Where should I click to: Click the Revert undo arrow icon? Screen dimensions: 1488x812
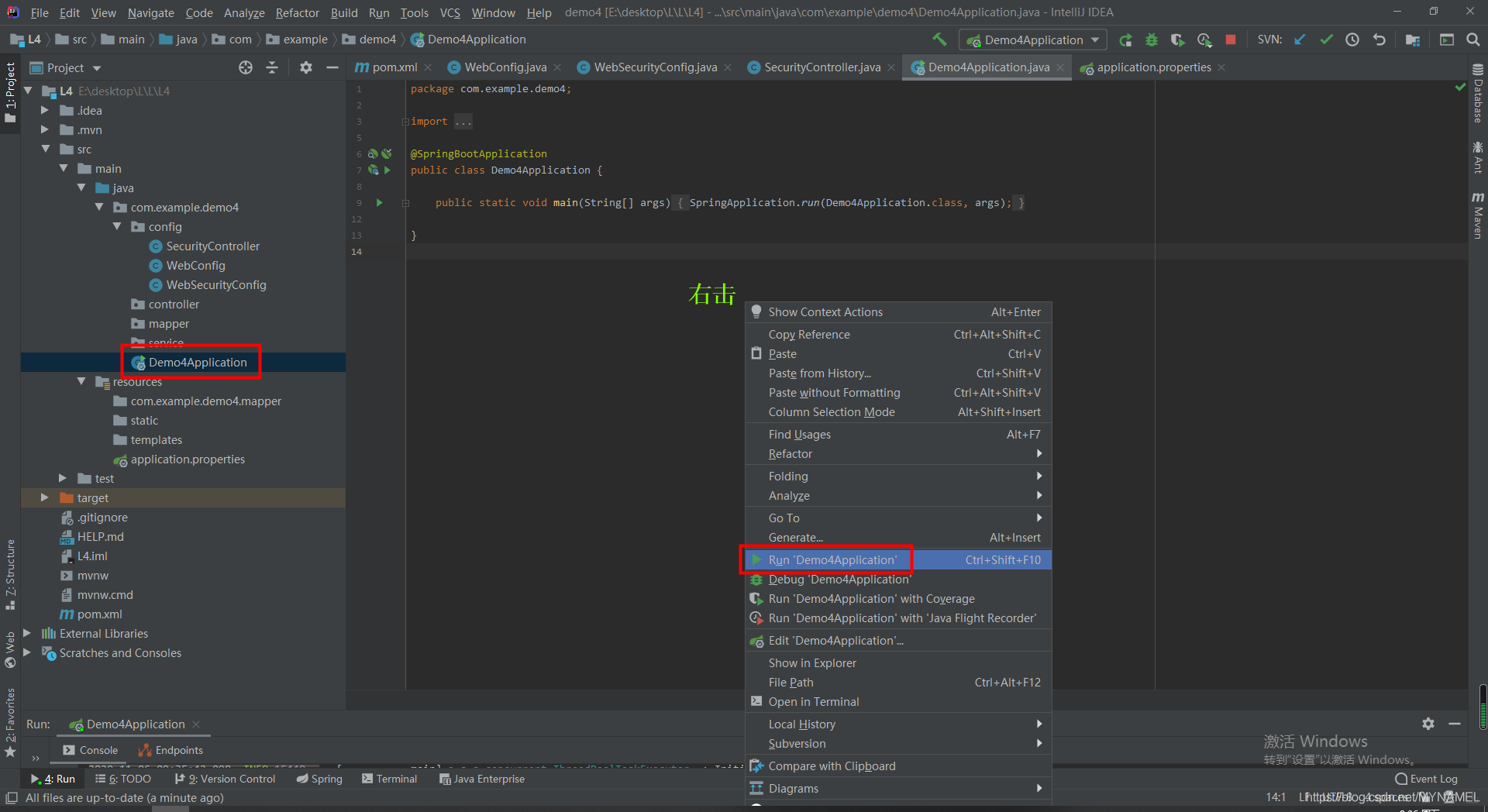click(x=1379, y=40)
